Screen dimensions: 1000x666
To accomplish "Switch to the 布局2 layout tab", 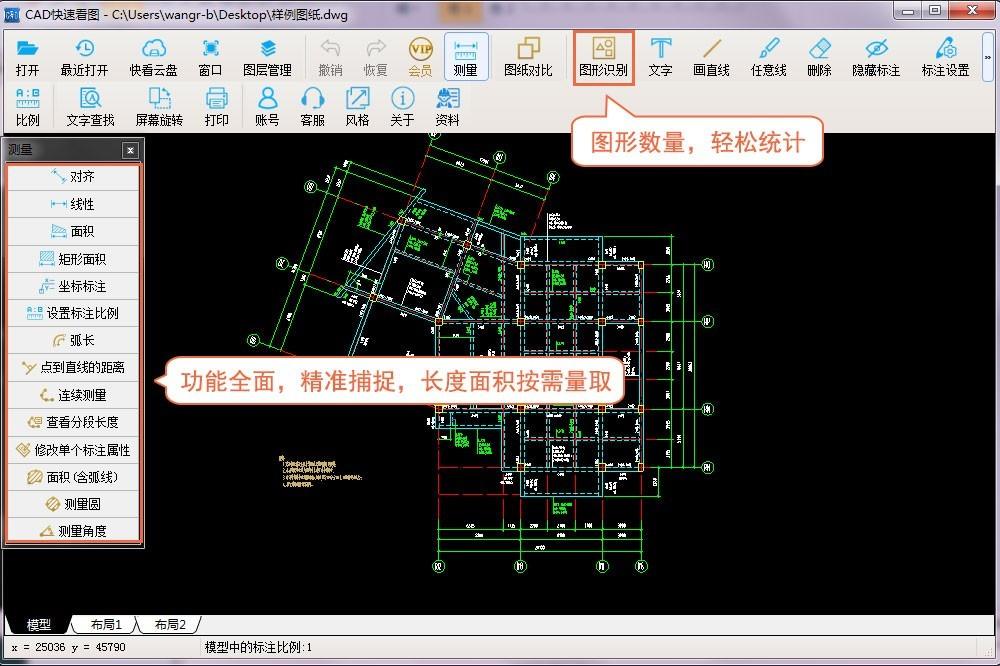I will [x=169, y=625].
